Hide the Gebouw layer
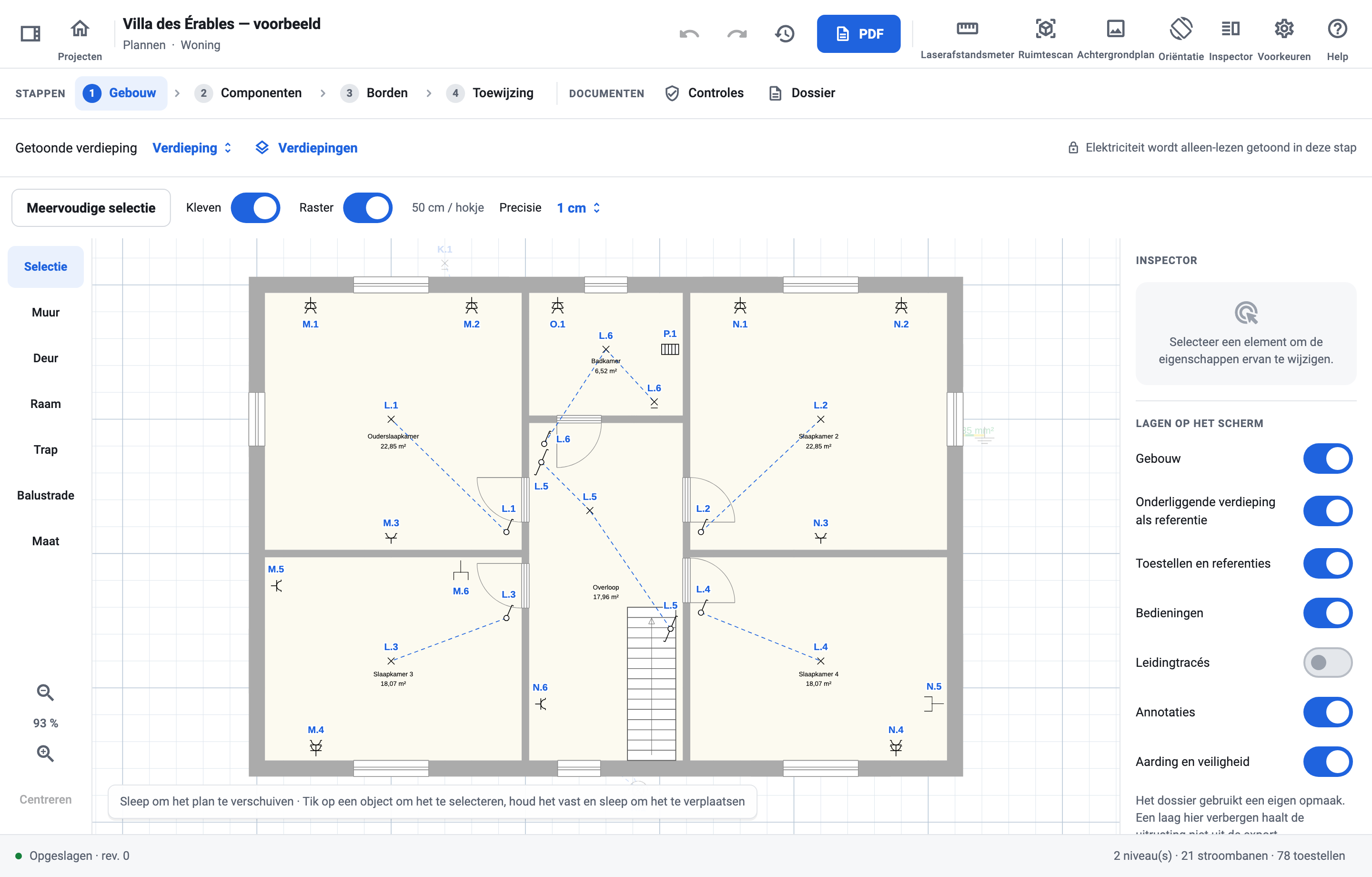The height and width of the screenshot is (877, 1372). (1328, 459)
